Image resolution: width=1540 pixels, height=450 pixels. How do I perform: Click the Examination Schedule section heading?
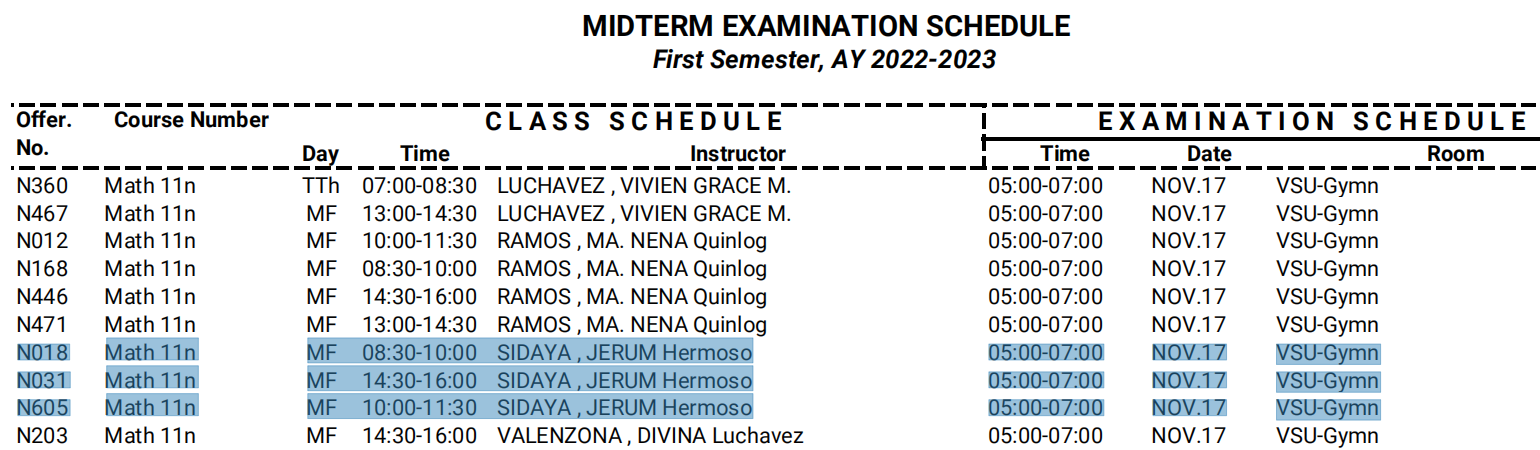[1313, 122]
